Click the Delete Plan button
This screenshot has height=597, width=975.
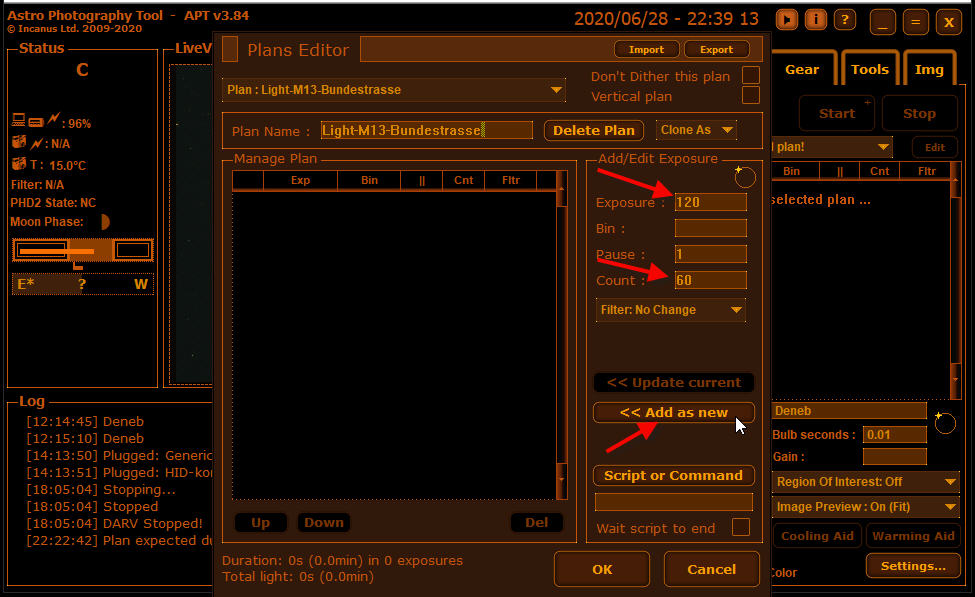click(594, 130)
